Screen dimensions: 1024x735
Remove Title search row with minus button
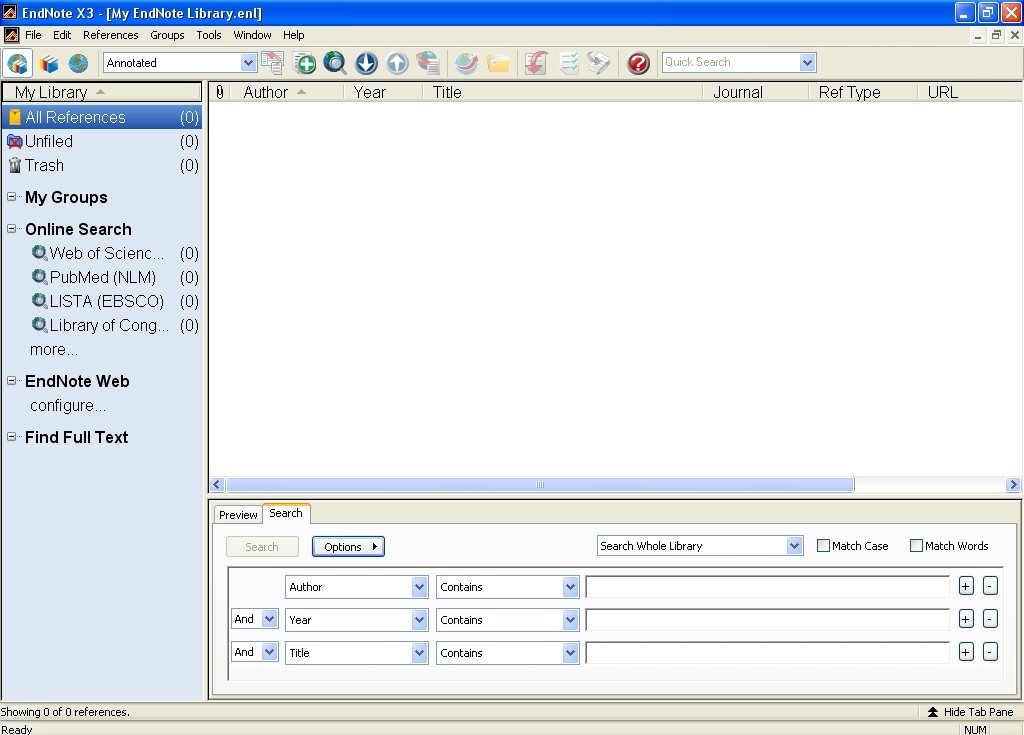click(x=990, y=651)
